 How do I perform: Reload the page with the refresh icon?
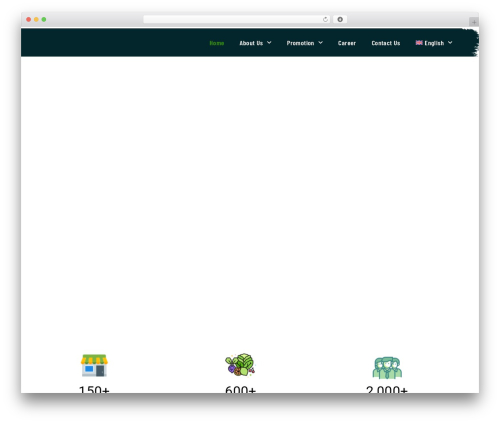pos(325,19)
